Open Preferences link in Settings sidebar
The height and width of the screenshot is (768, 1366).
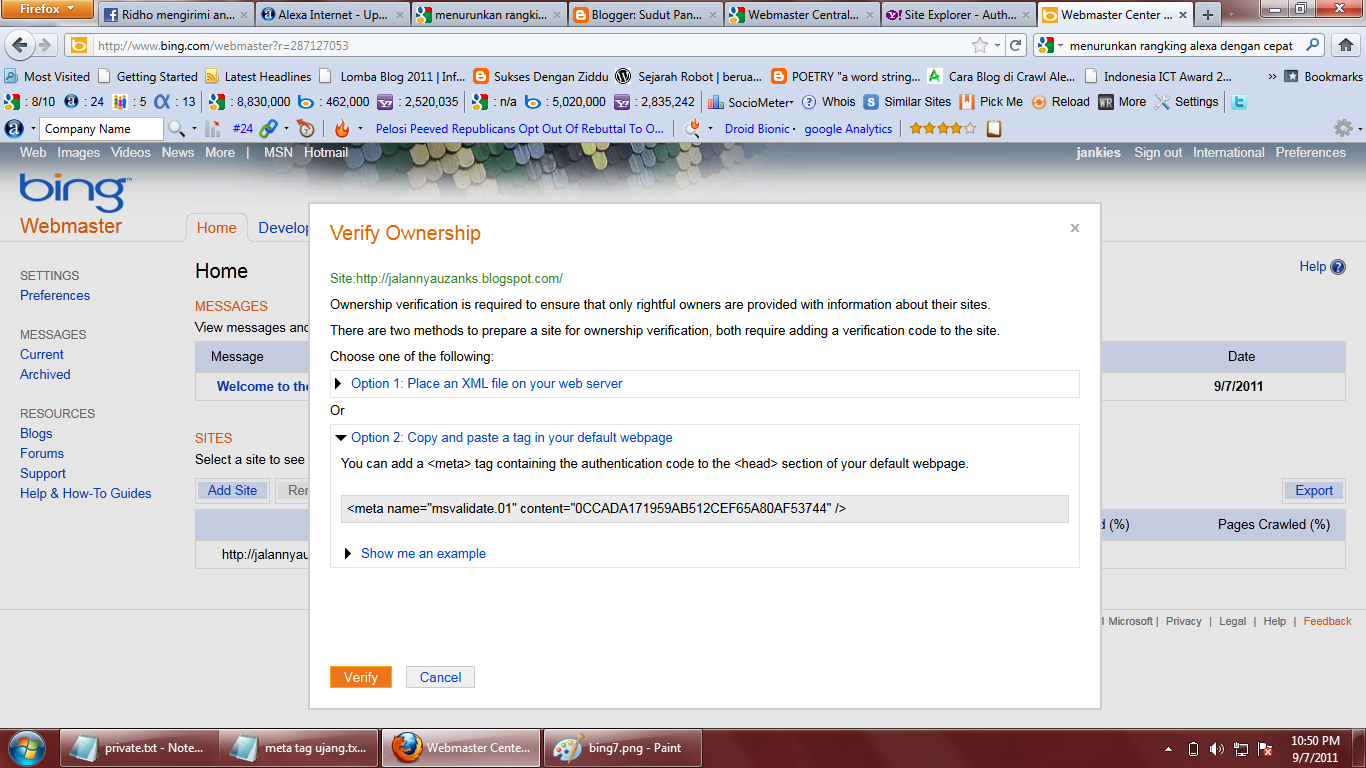tap(55, 296)
